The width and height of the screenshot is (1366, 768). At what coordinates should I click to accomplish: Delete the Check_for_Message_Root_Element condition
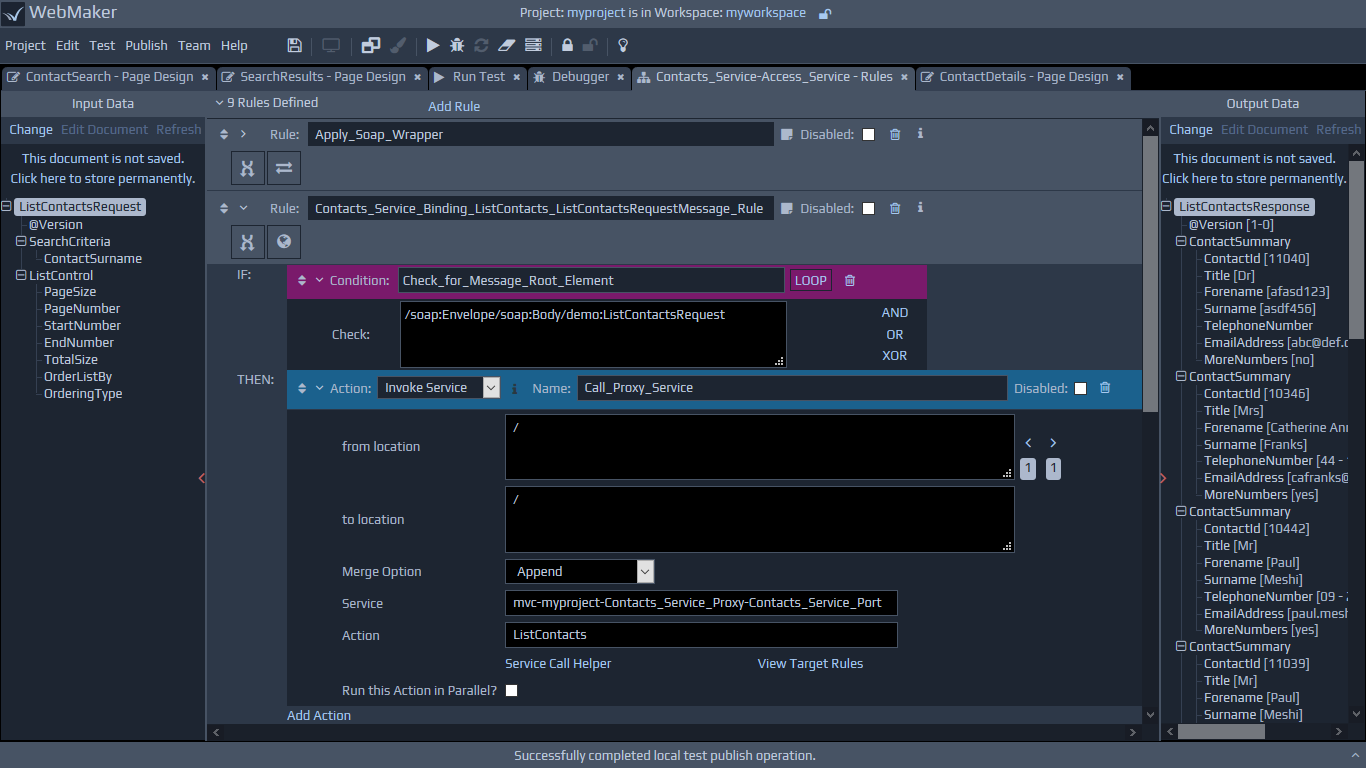pyautogui.click(x=850, y=281)
